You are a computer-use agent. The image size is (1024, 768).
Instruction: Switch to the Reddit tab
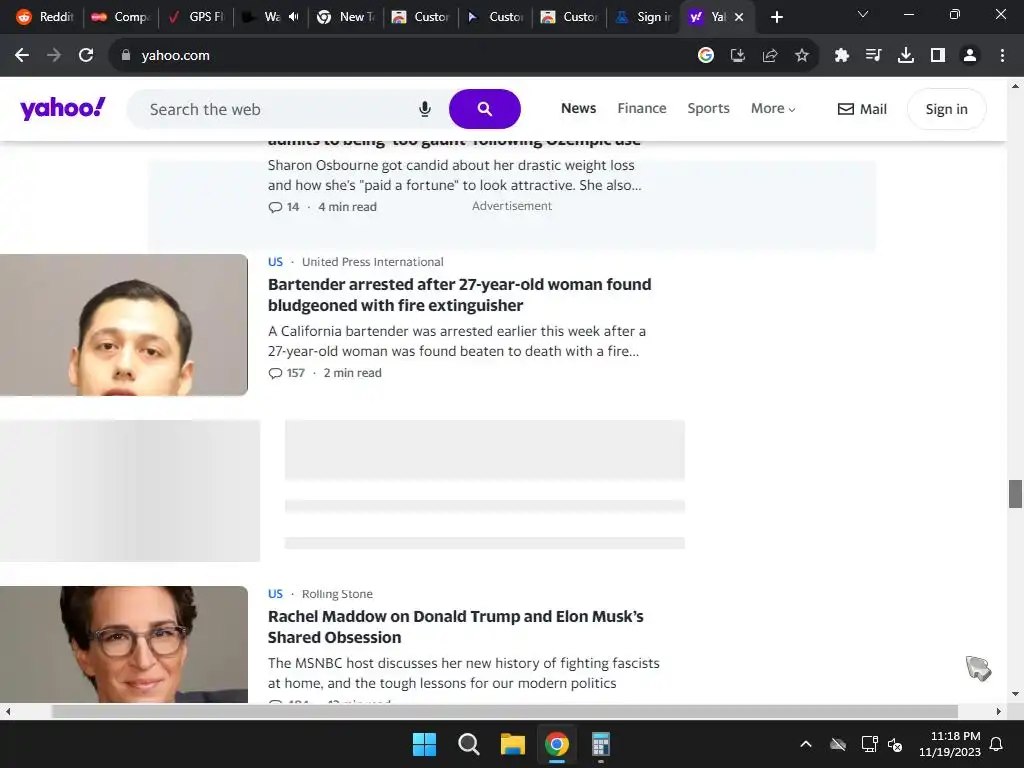(x=45, y=17)
